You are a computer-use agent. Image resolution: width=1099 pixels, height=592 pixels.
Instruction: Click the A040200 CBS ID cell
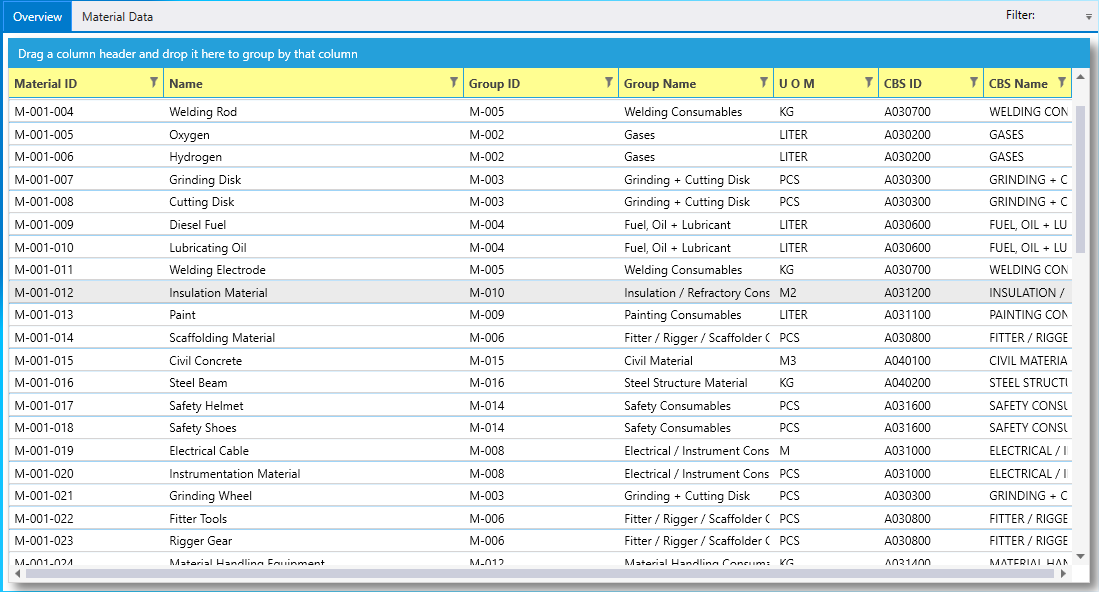pos(931,383)
